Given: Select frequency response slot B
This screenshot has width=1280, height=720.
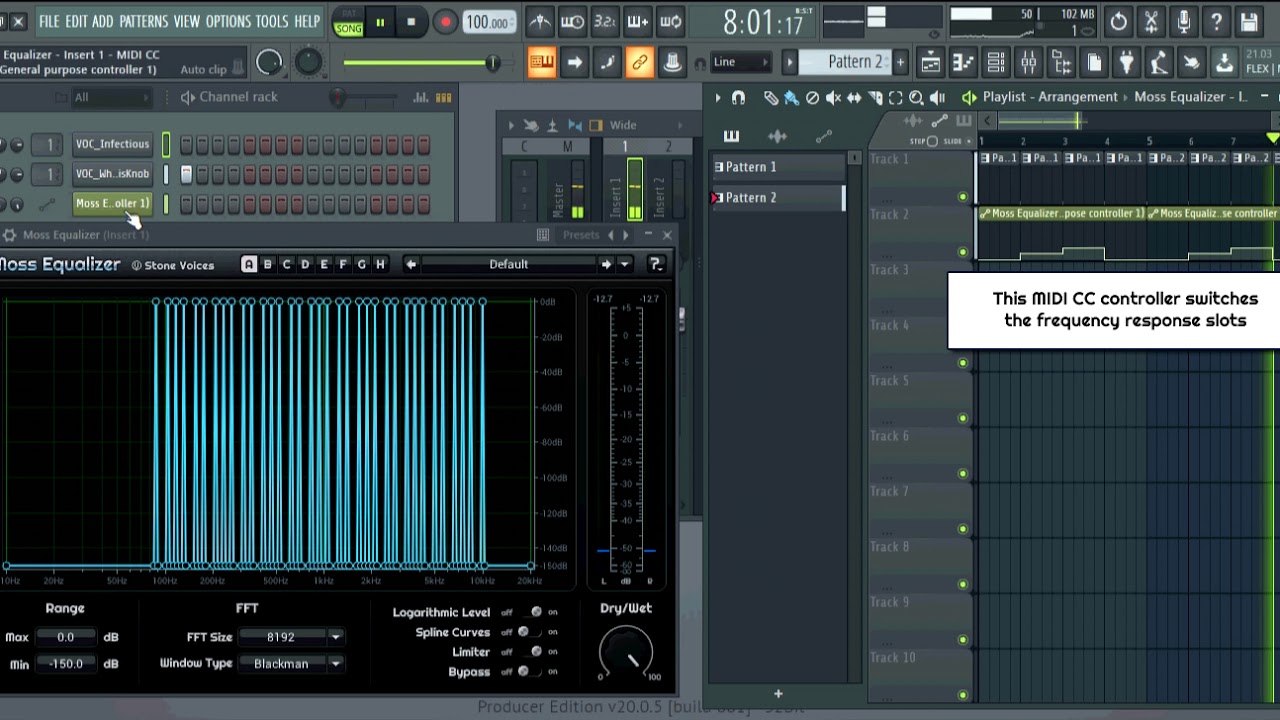Looking at the screenshot, I should tap(267, 264).
